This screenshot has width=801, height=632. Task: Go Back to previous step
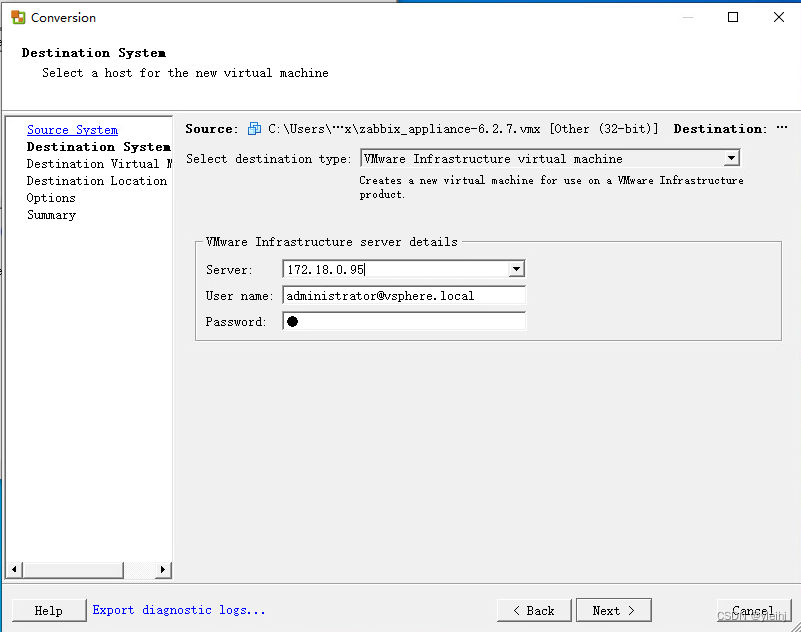pos(534,610)
